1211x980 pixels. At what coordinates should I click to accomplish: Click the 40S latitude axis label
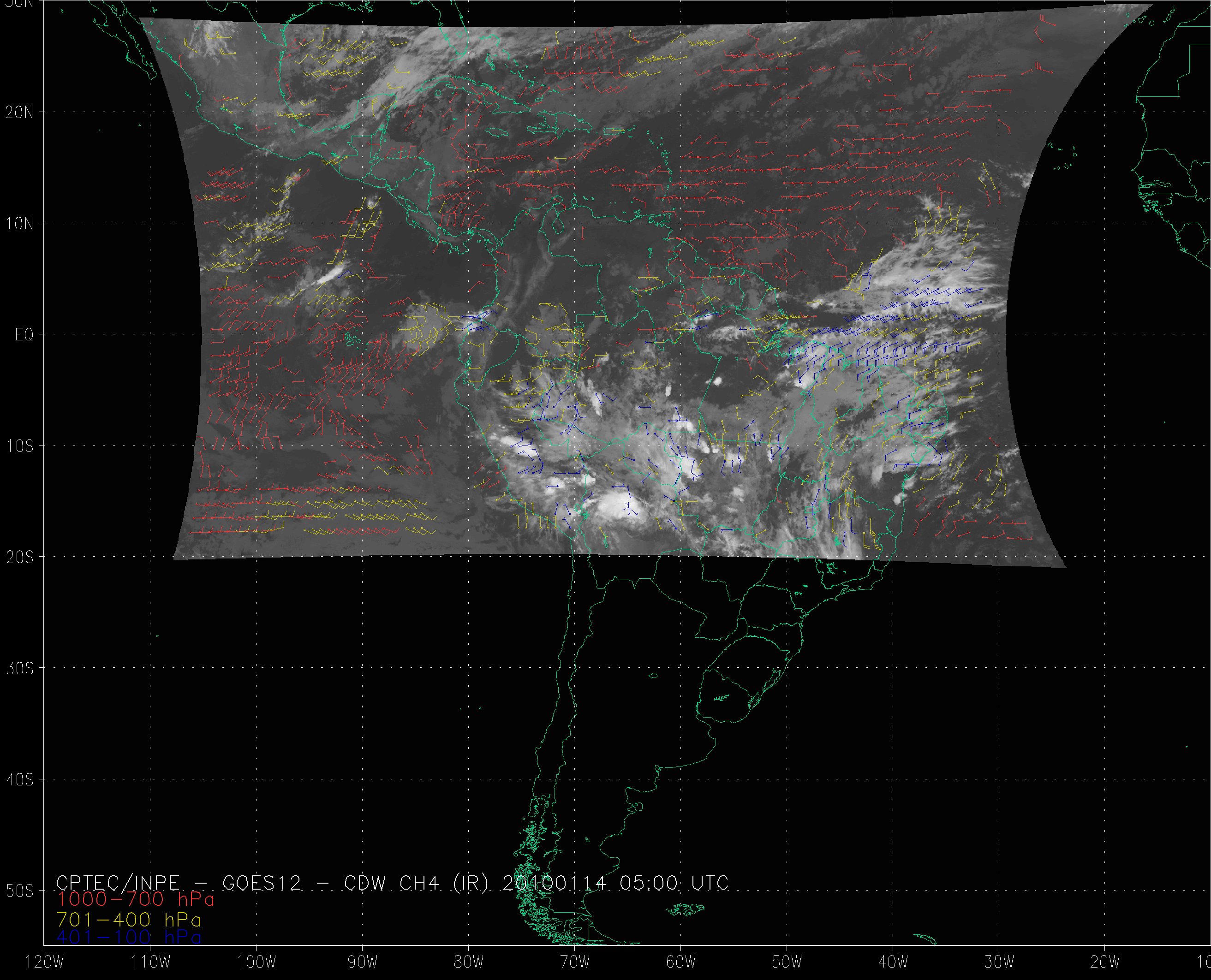[20, 779]
